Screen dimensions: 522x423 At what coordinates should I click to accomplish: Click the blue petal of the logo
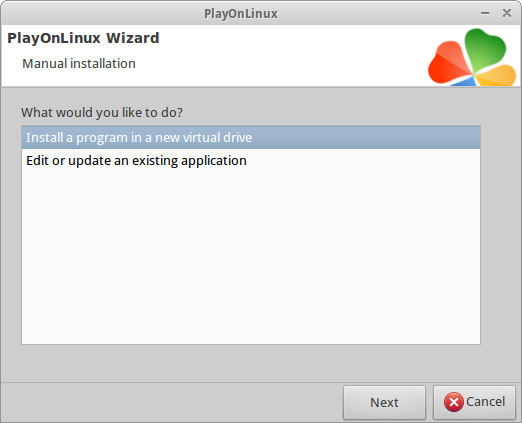[464, 81]
